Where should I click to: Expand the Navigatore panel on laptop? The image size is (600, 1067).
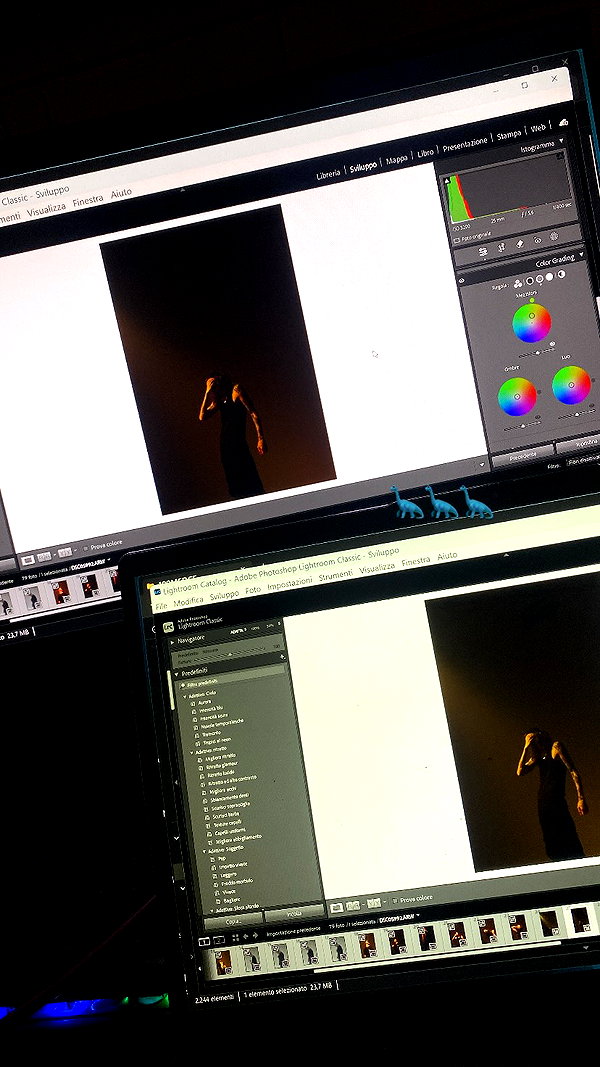(173, 643)
